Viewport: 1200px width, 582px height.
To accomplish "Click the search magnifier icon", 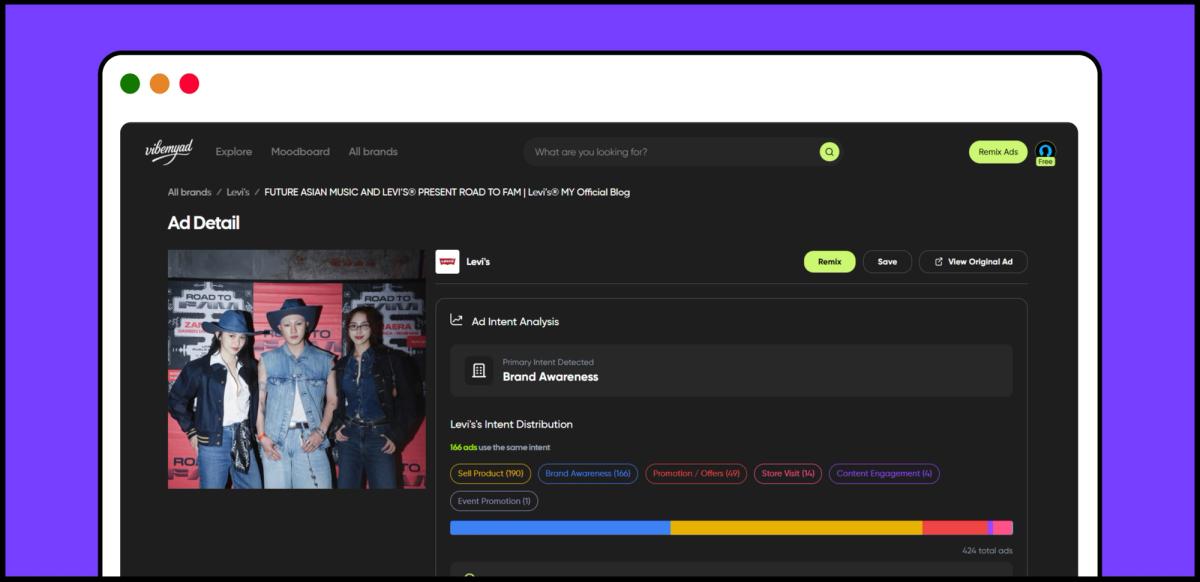I will click(829, 151).
